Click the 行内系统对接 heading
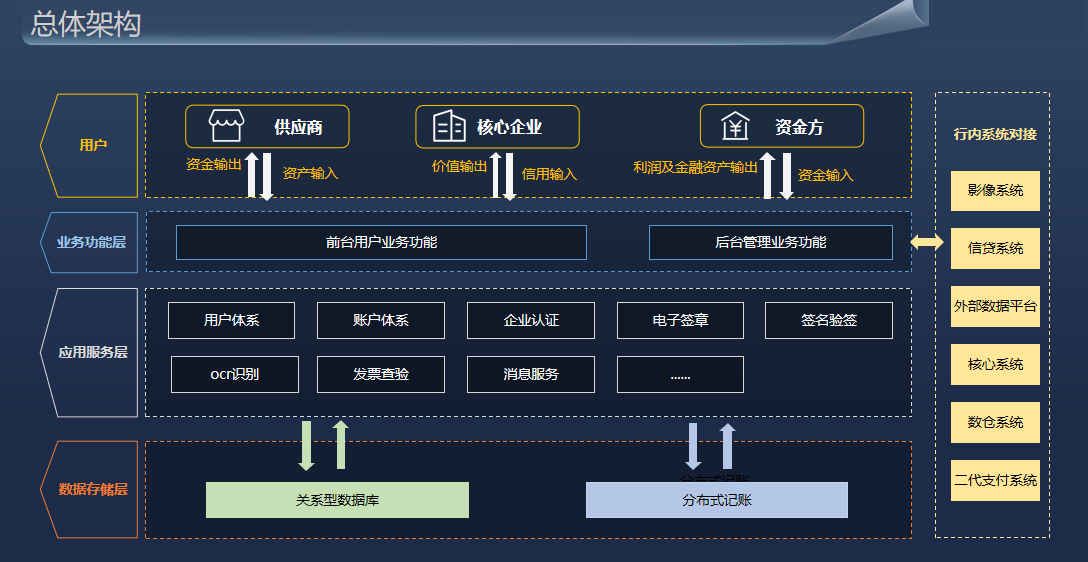 [x=994, y=134]
